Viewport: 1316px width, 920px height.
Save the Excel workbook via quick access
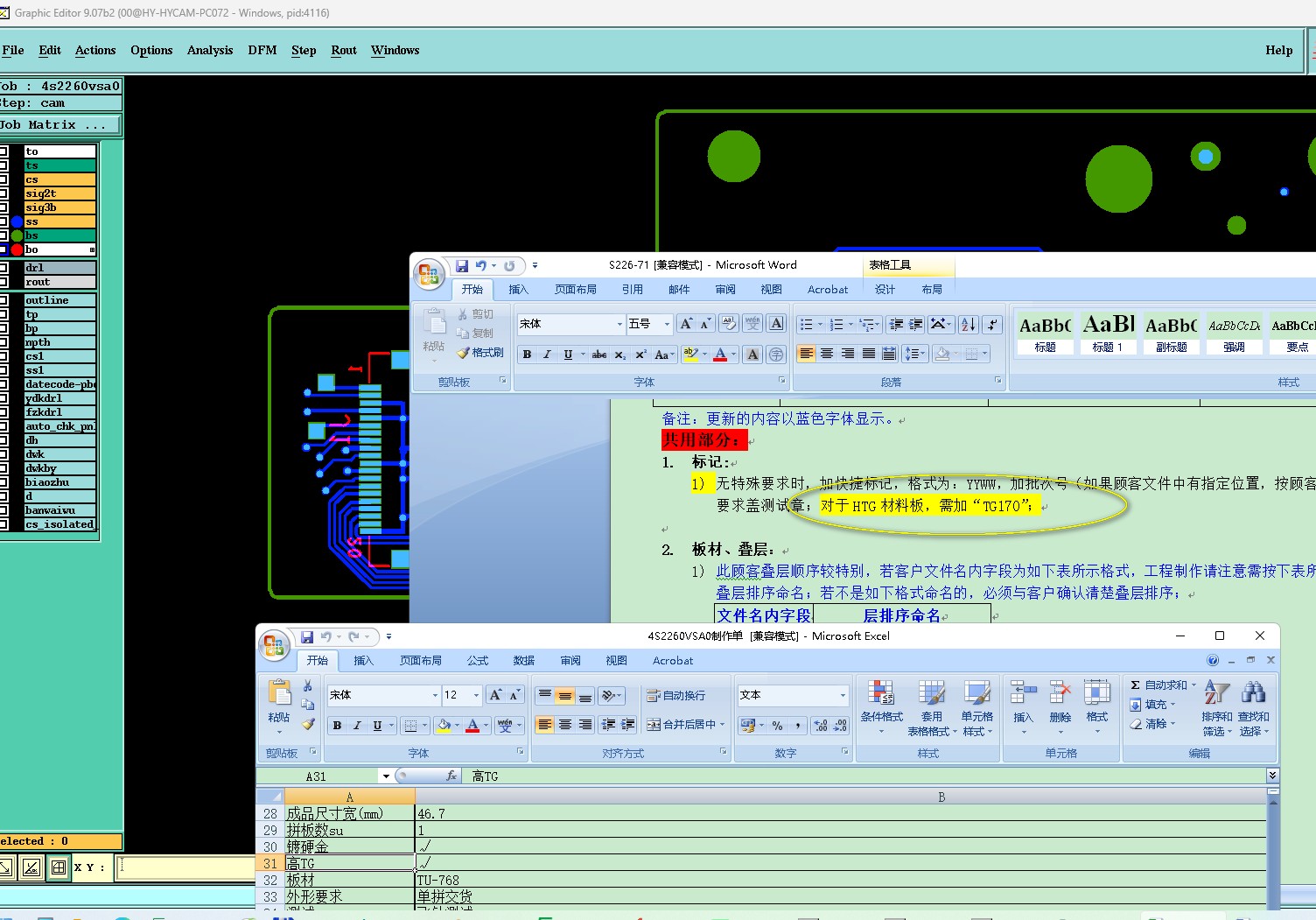coord(307,636)
